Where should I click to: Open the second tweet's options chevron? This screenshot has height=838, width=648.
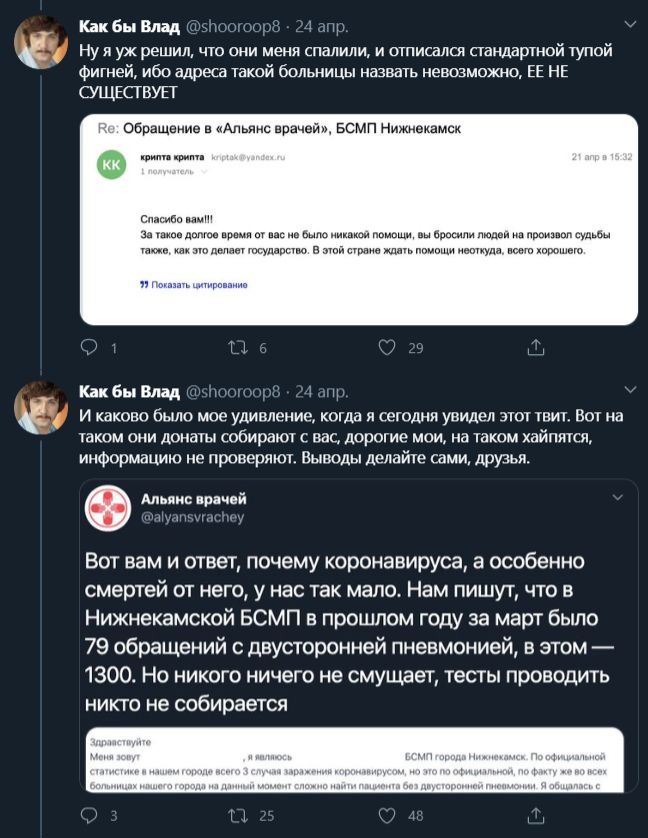[630, 390]
